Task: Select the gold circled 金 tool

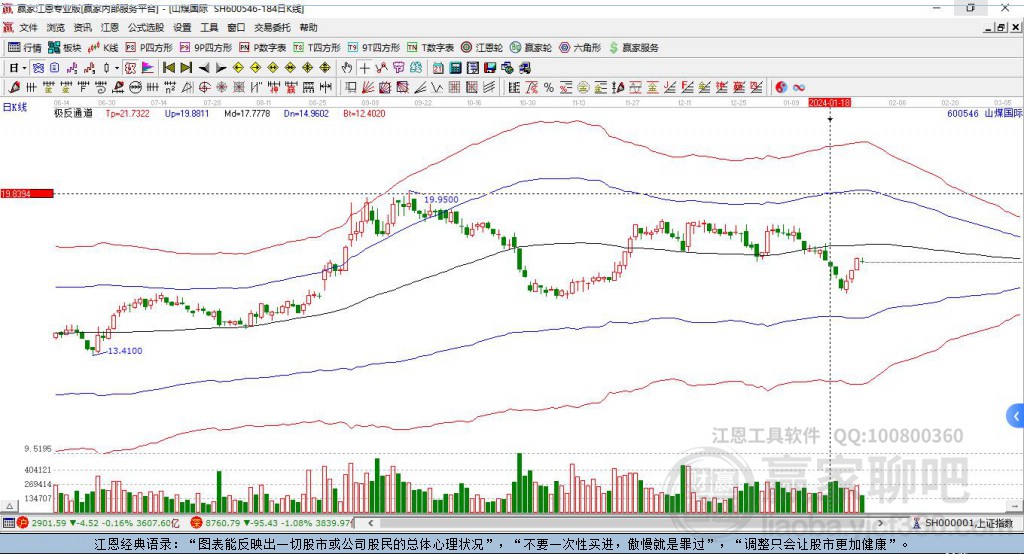Action: tap(583, 87)
